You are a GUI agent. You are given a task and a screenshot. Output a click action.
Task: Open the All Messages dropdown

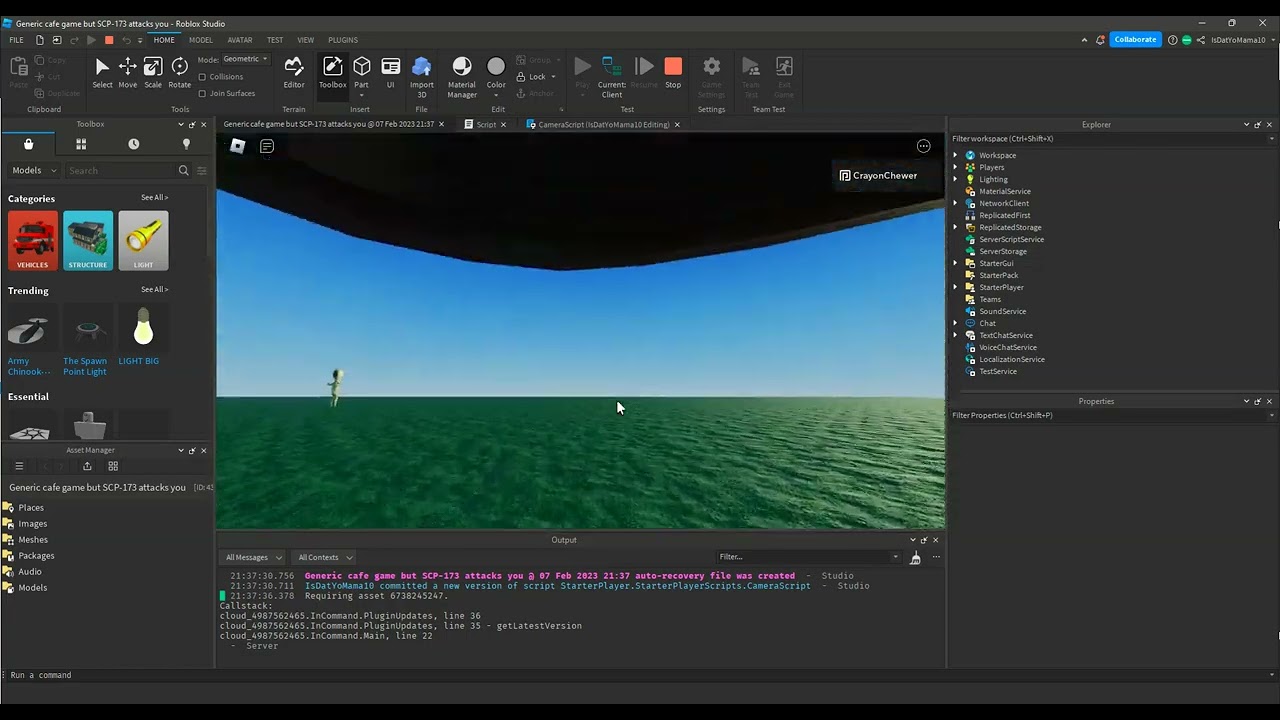[254, 558]
